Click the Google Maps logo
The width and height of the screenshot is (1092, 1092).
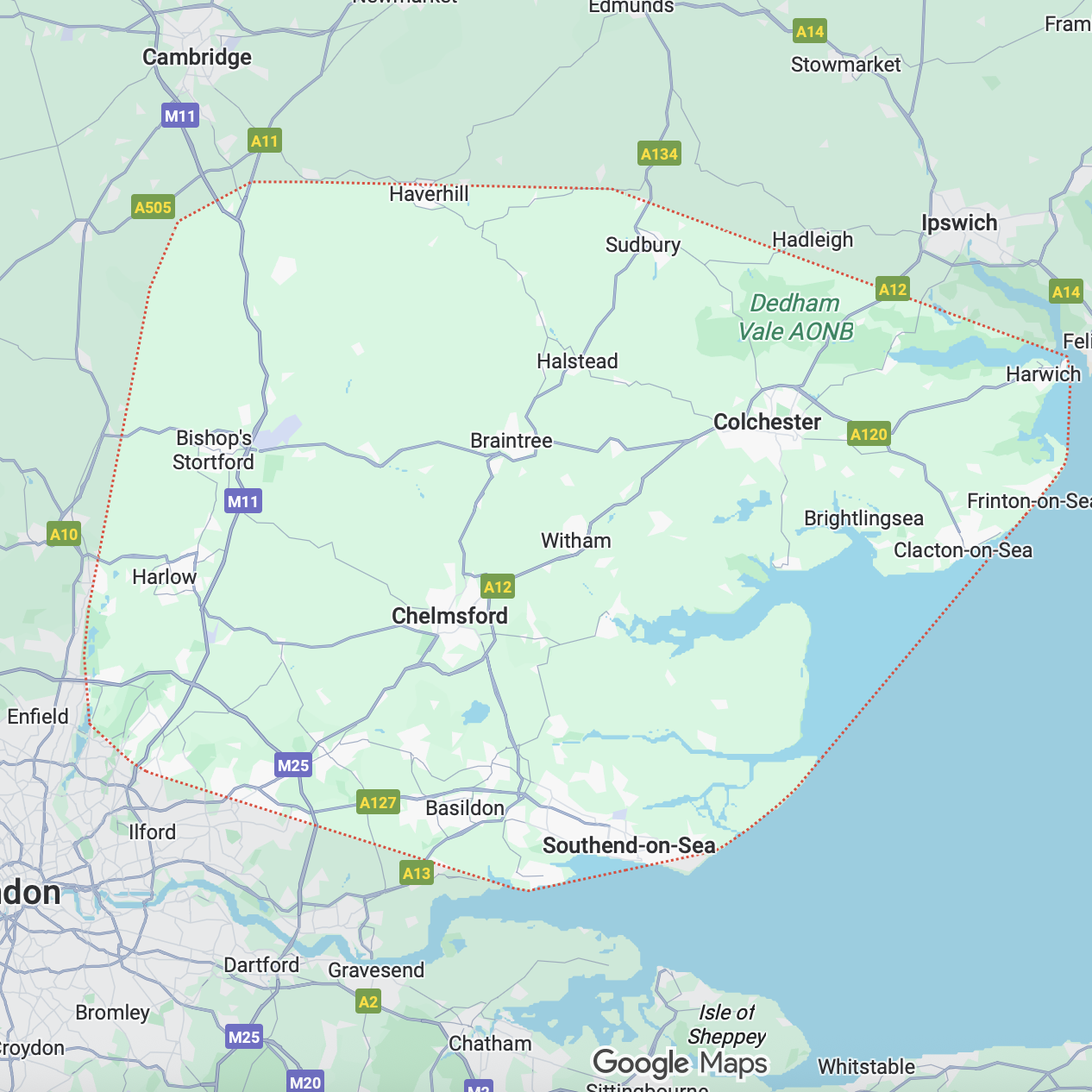(680, 1063)
